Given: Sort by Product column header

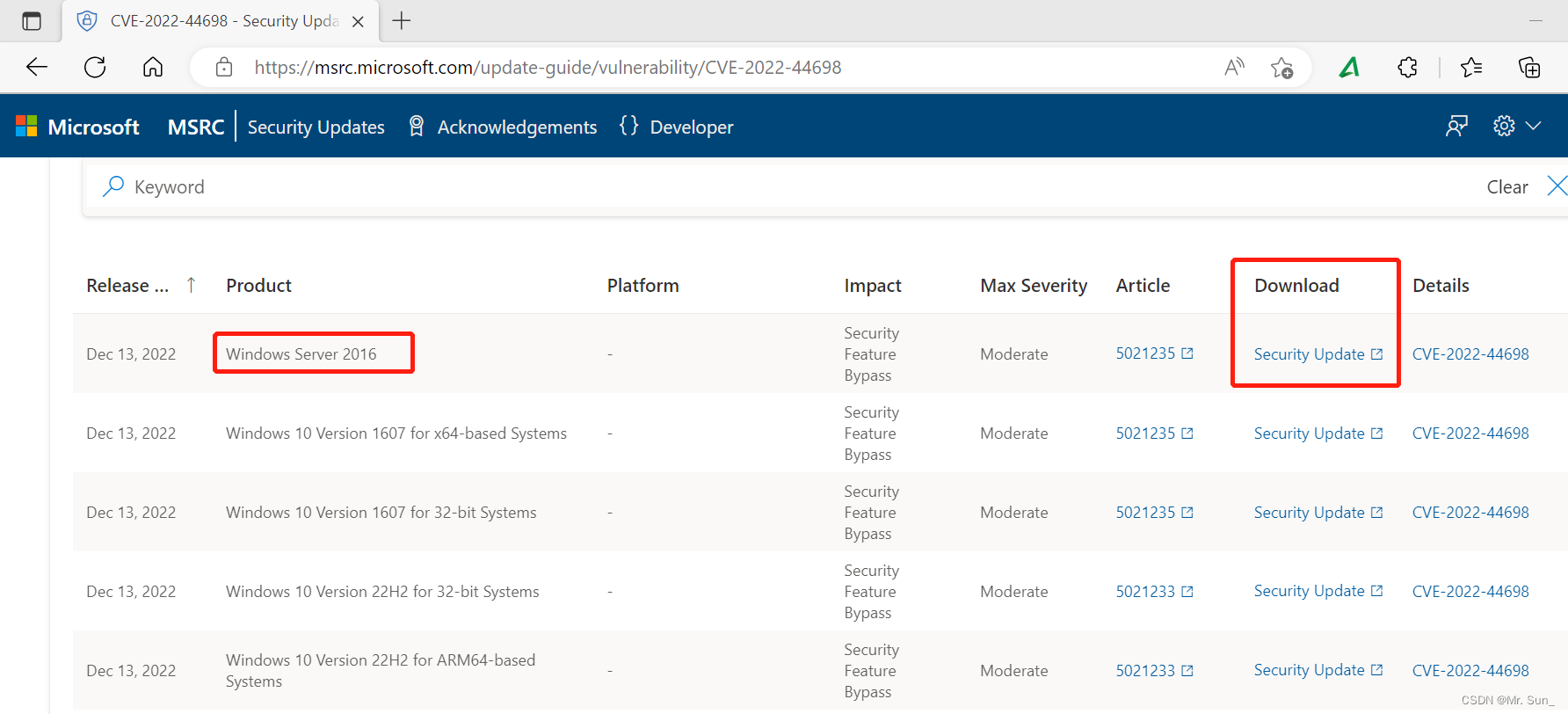Looking at the screenshot, I should (258, 285).
